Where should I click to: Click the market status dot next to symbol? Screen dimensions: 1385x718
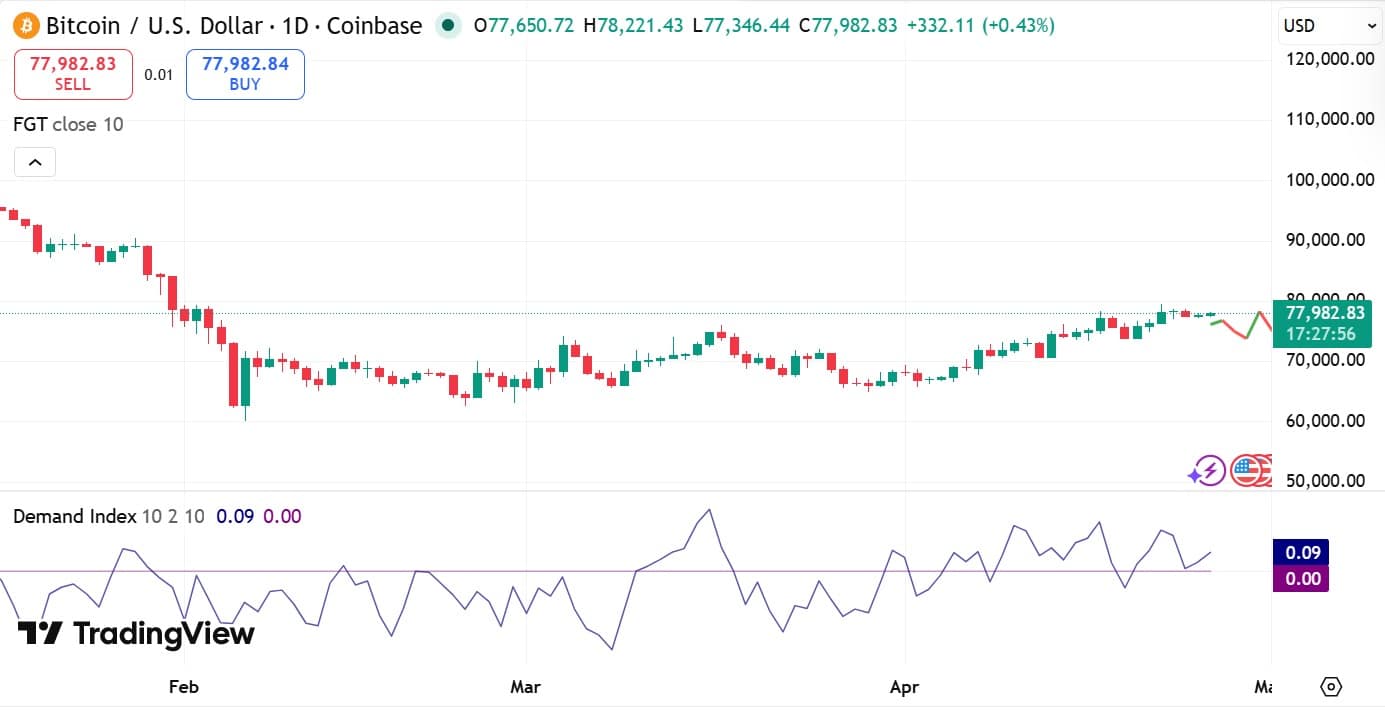pos(447,26)
